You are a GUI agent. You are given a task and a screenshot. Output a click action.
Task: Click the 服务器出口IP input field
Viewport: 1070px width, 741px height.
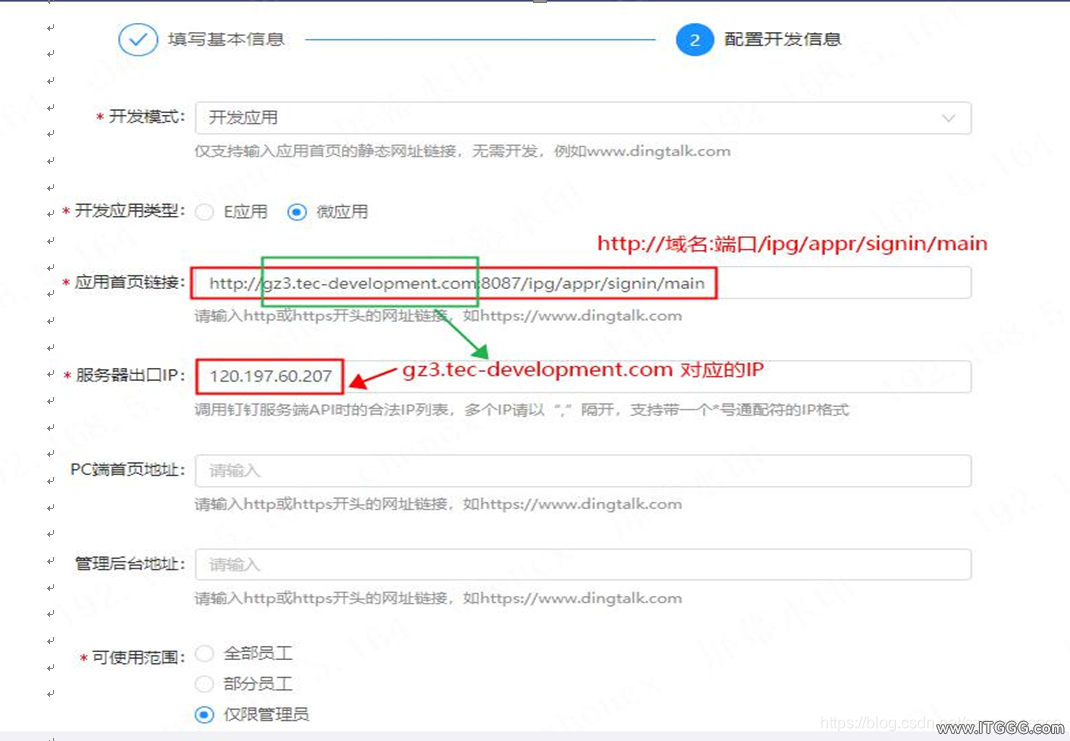(x=583, y=377)
